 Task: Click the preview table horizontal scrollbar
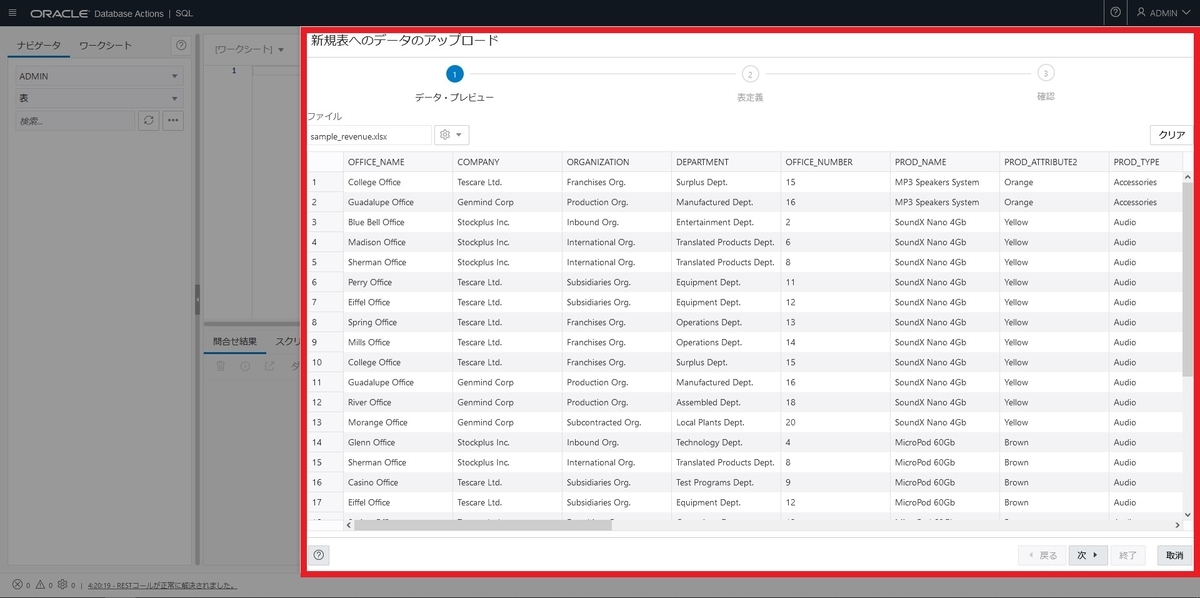tap(482, 525)
